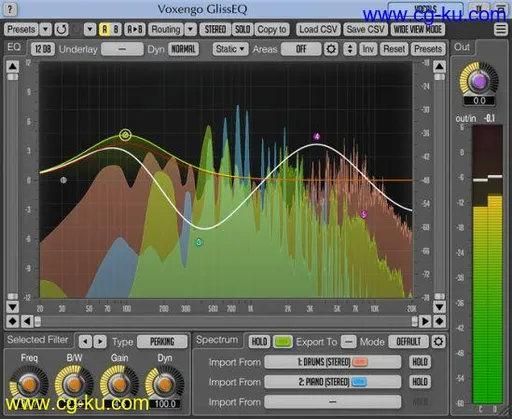Open the EQ settings gear icon
This screenshot has height=419, width=512.
pos(331,49)
